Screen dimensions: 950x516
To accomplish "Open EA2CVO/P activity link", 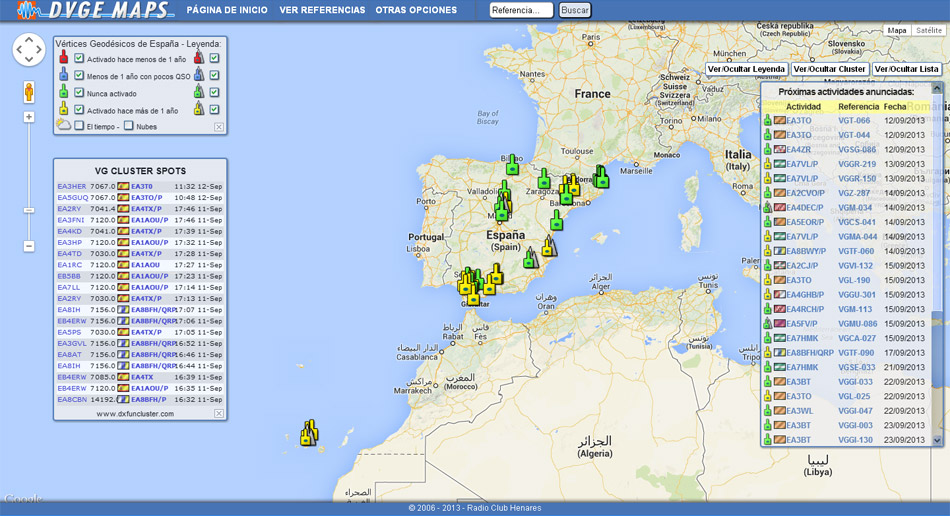I will coord(806,193).
